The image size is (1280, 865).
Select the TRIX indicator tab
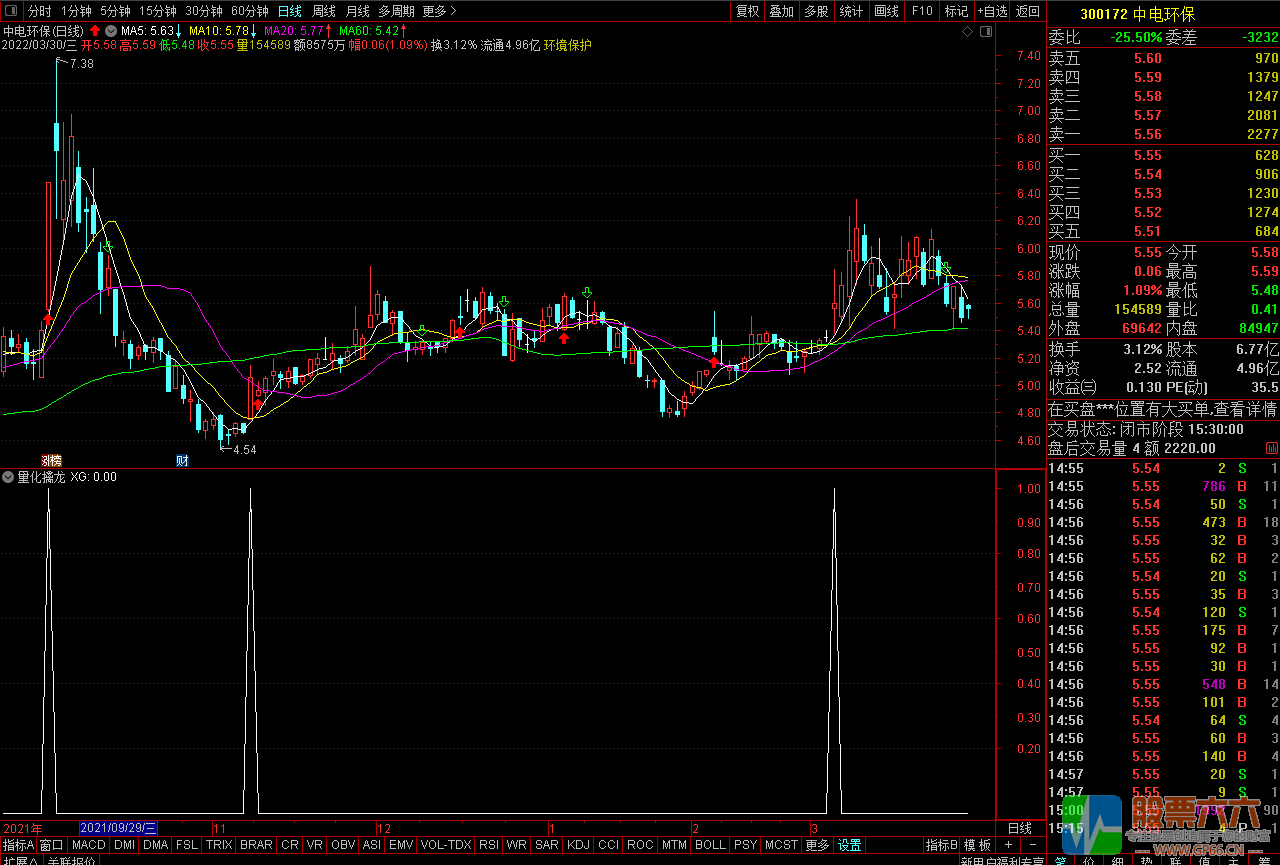219,845
